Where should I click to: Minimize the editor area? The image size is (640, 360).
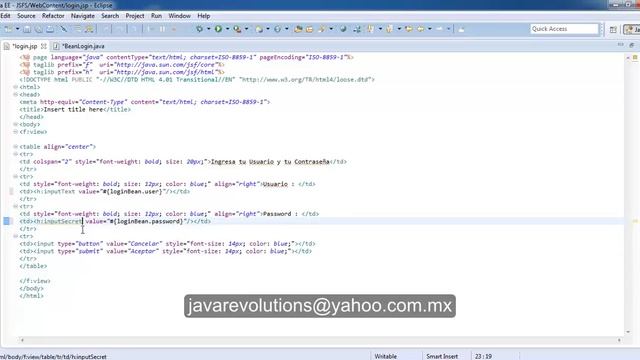(620, 44)
